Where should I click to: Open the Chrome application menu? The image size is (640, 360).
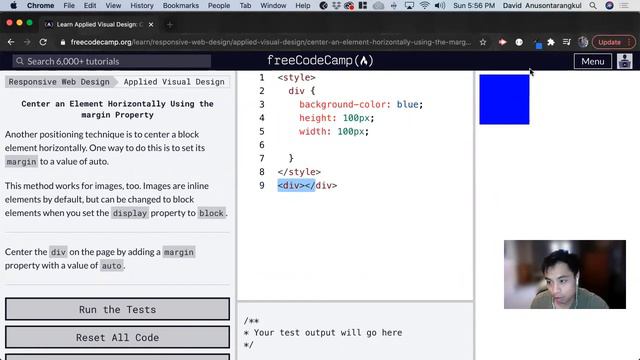40,5
